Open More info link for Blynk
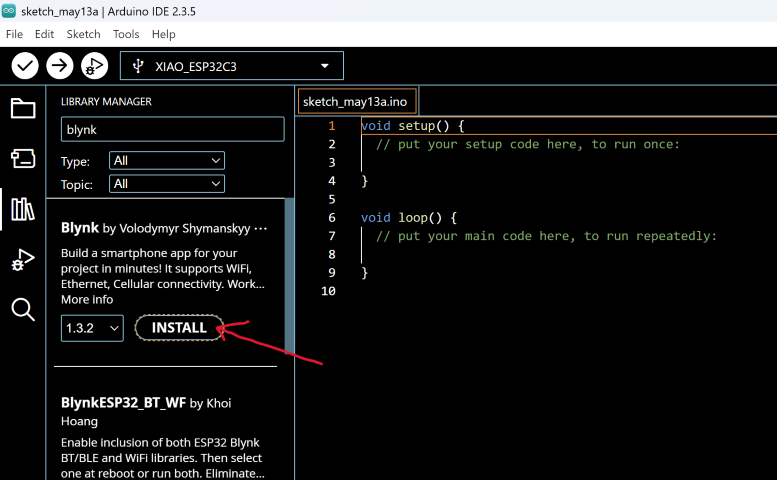 87,299
